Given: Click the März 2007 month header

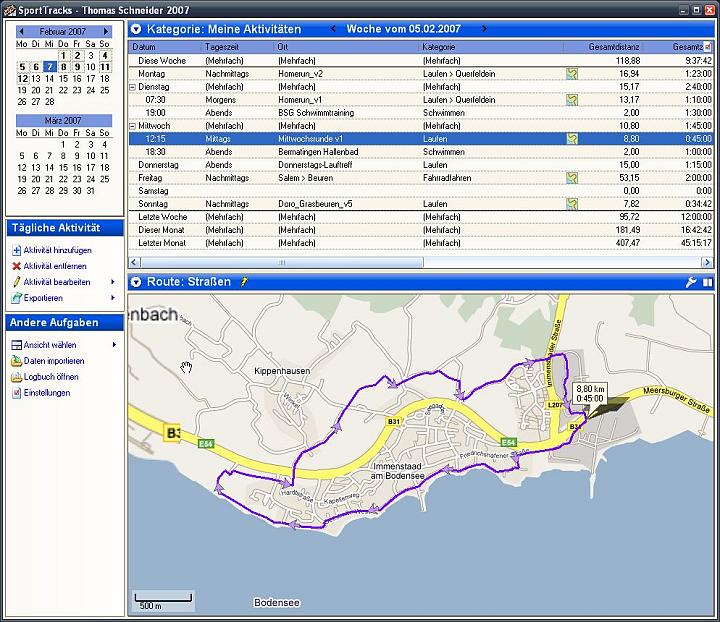Looking at the screenshot, I should tap(63, 121).
